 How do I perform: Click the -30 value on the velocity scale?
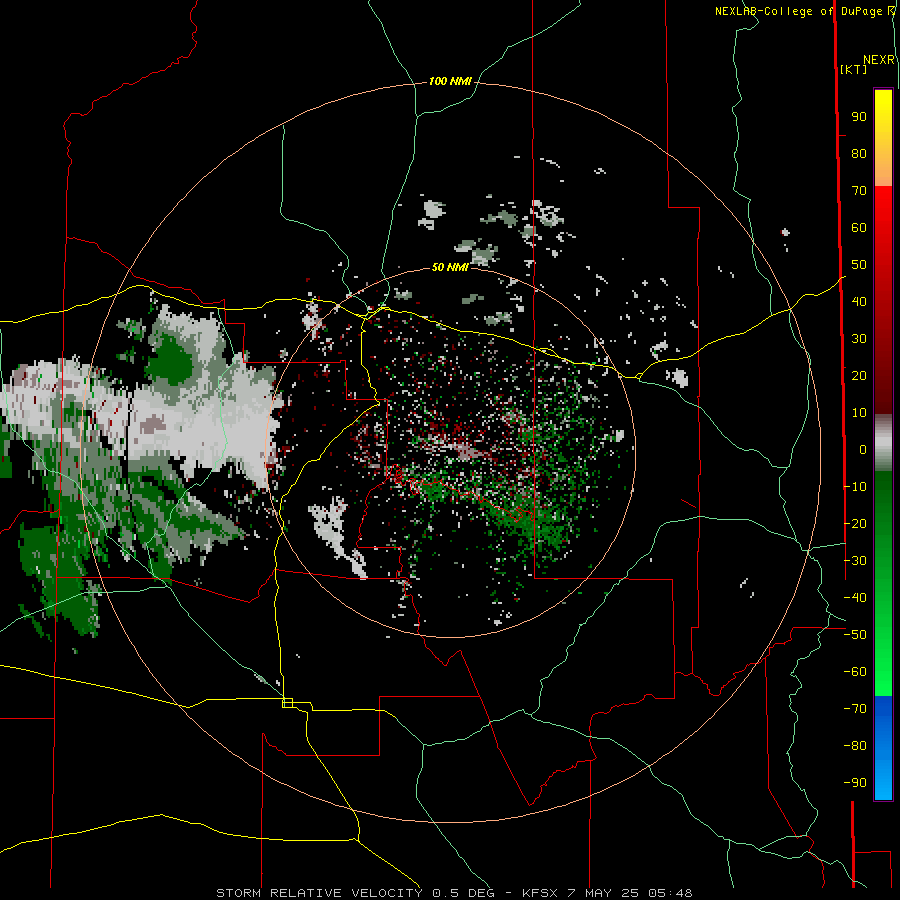click(855, 561)
